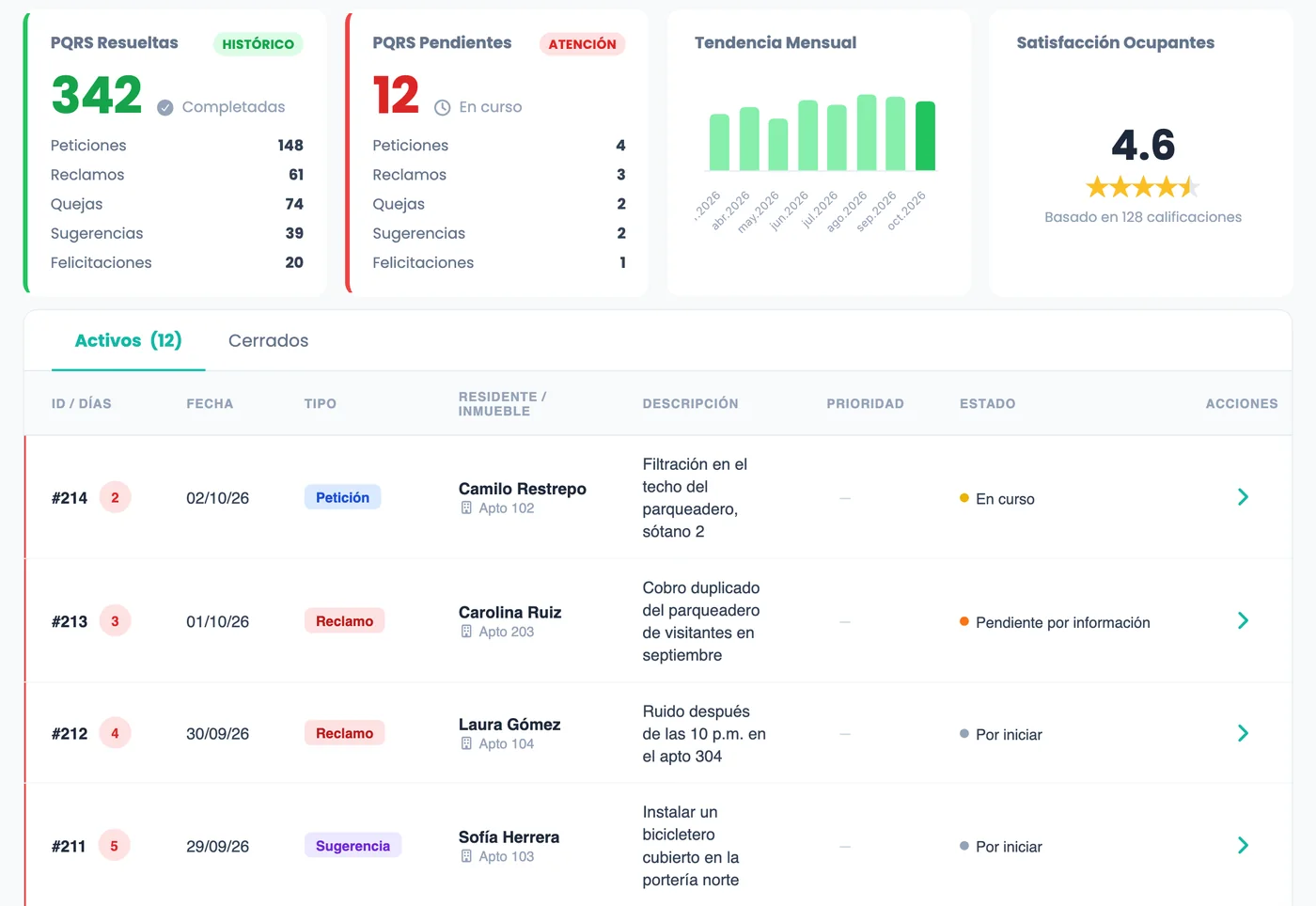Click the description Filtración en el techo
Image resolution: width=1316 pixels, height=906 pixels.
coord(696,498)
